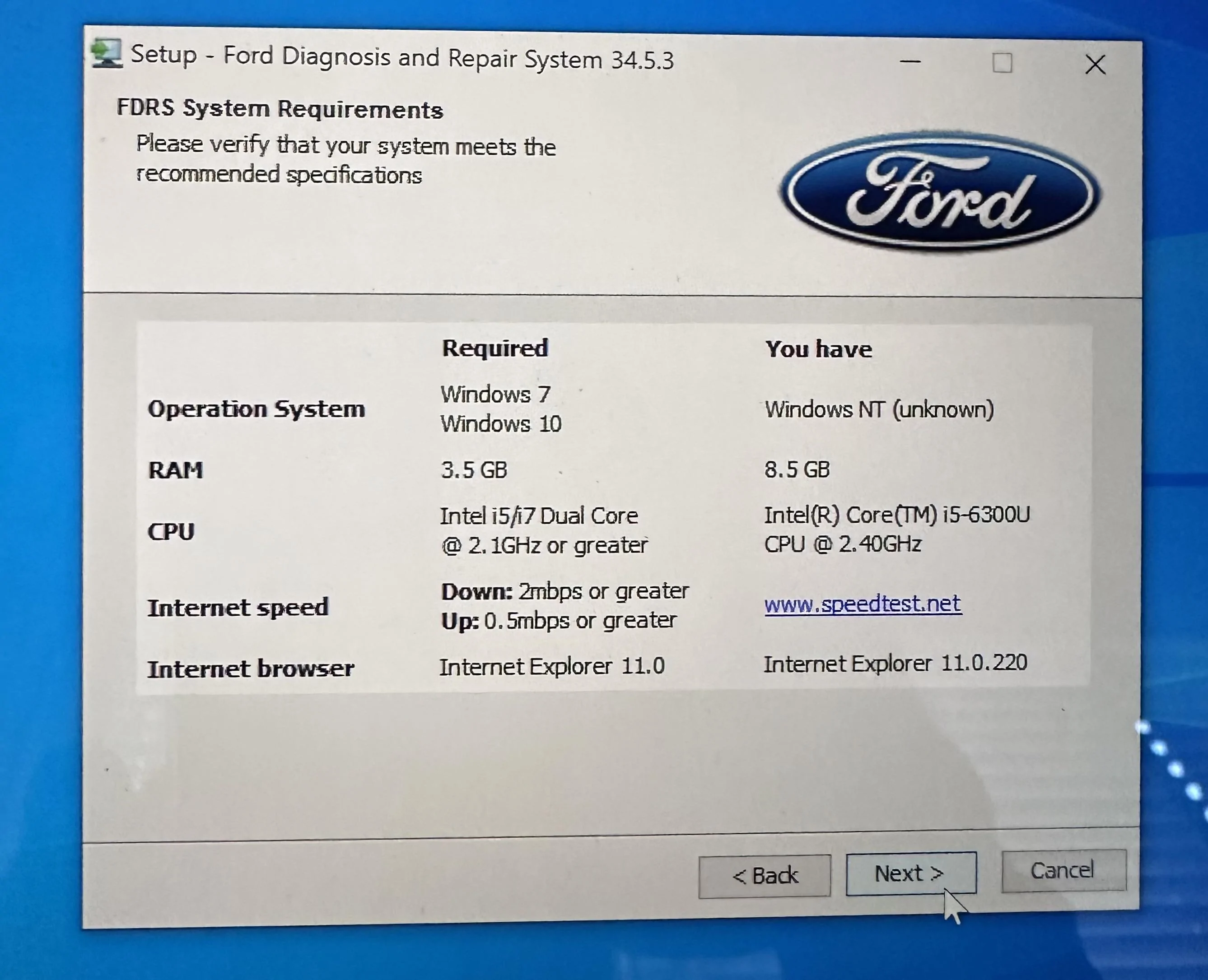Select the CPU row label
Screen dimensions: 1208x980
pos(171,532)
